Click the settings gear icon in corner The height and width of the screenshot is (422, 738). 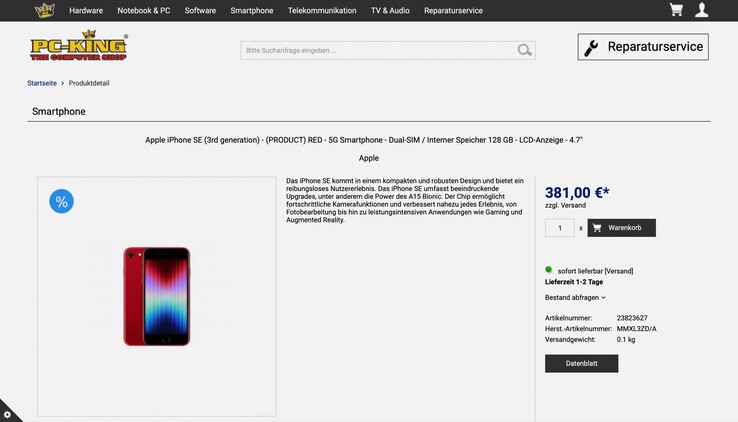(x=7, y=414)
